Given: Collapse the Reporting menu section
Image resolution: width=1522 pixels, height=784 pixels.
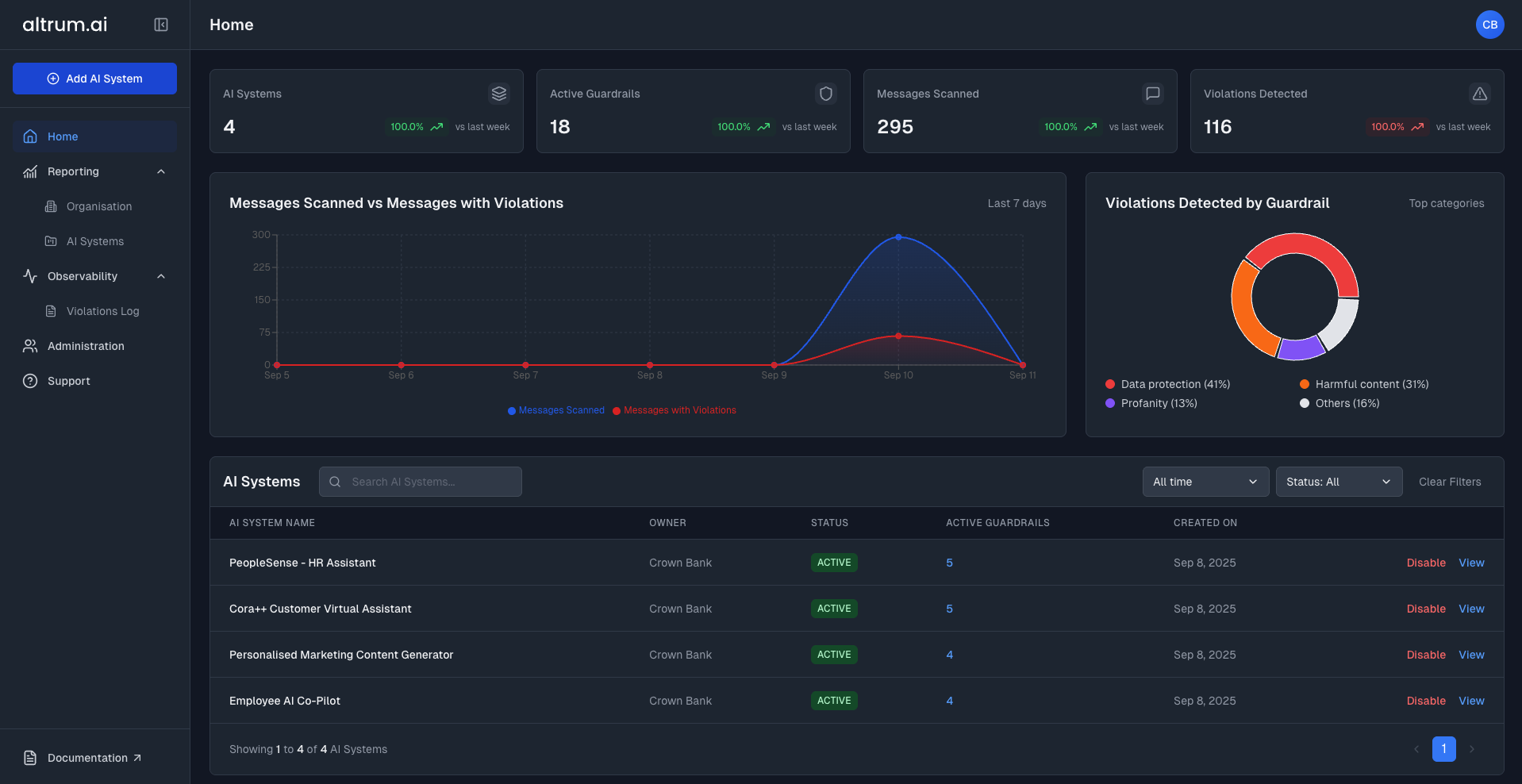Looking at the screenshot, I should click(161, 171).
